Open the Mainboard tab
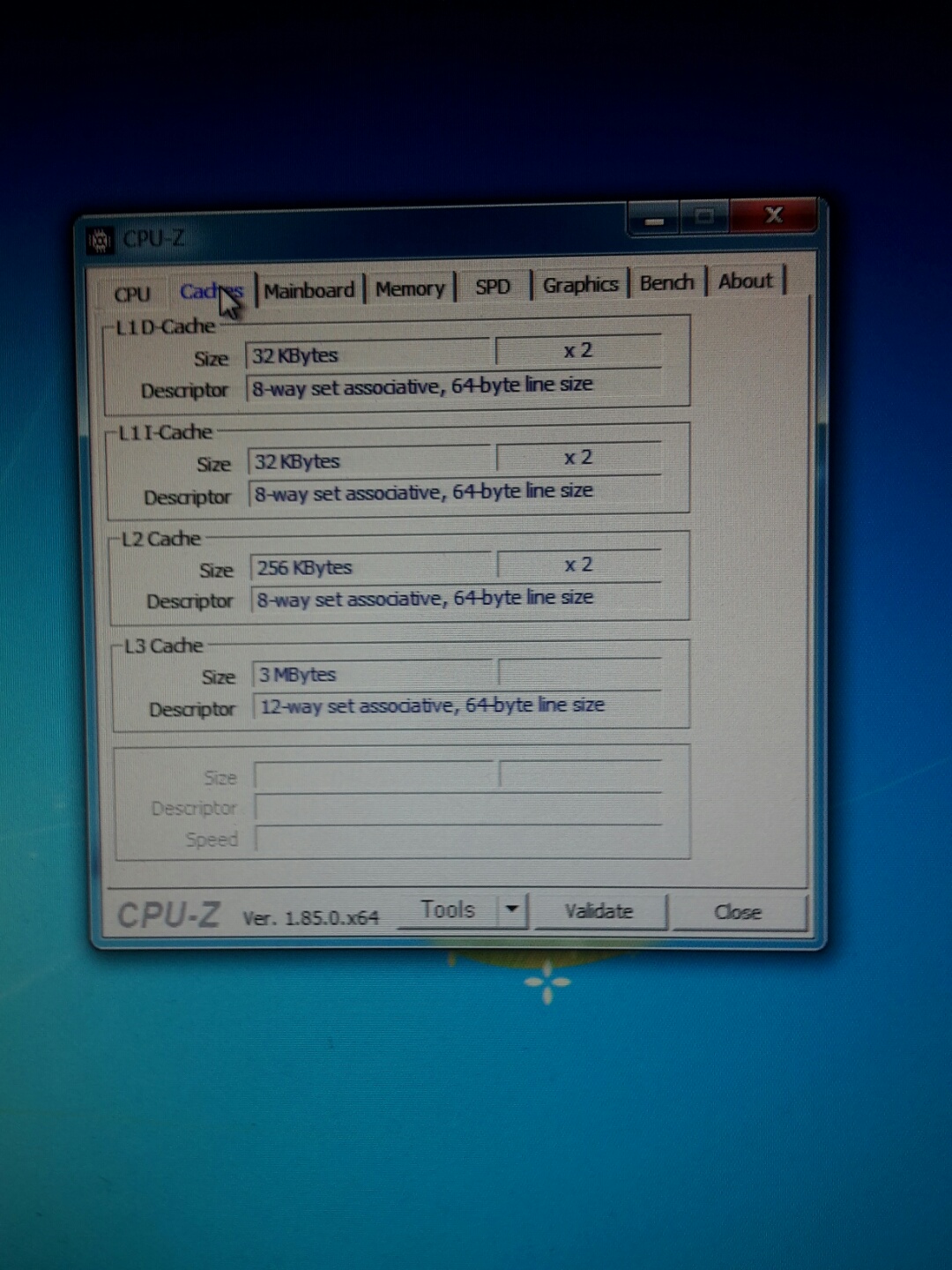The width and height of the screenshot is (952, 1270). [309, 290]
